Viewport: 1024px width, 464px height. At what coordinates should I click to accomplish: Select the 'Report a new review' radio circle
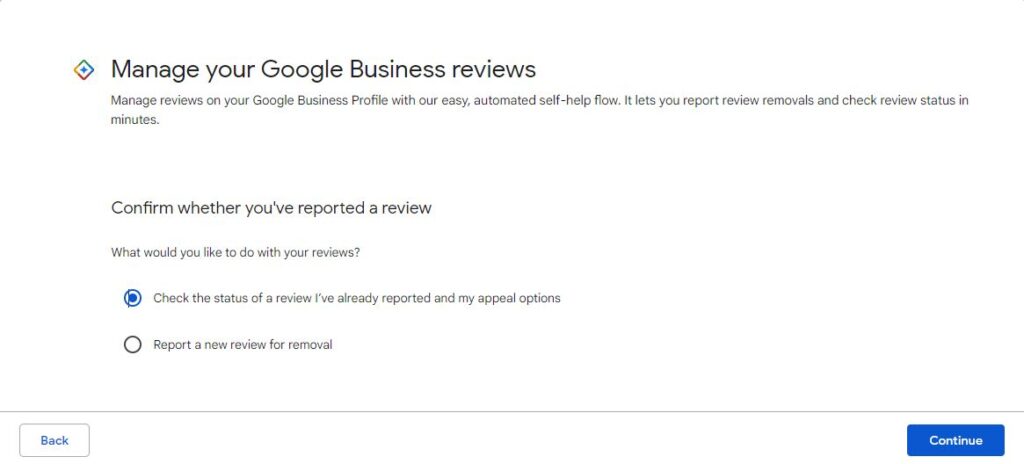tap(133, 344)
